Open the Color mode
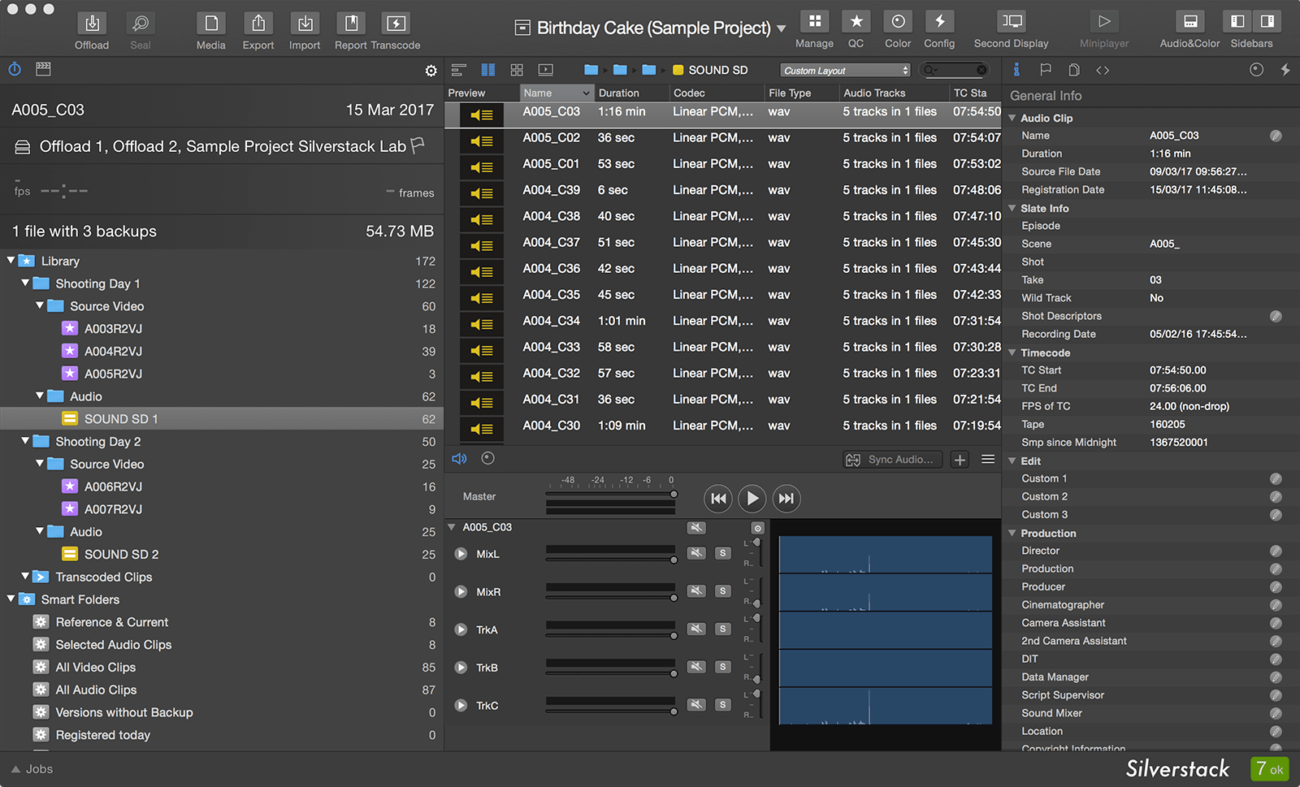 point(898,22)
